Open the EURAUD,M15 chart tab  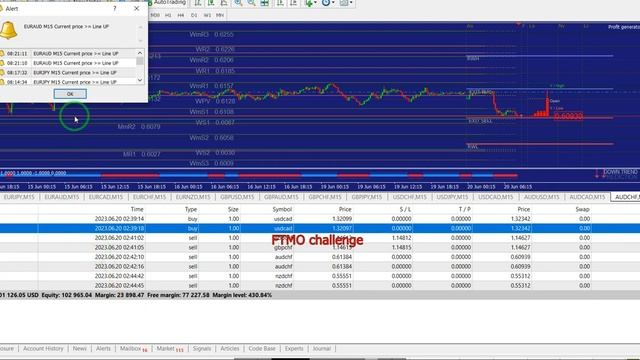click(x=62, y=197)
